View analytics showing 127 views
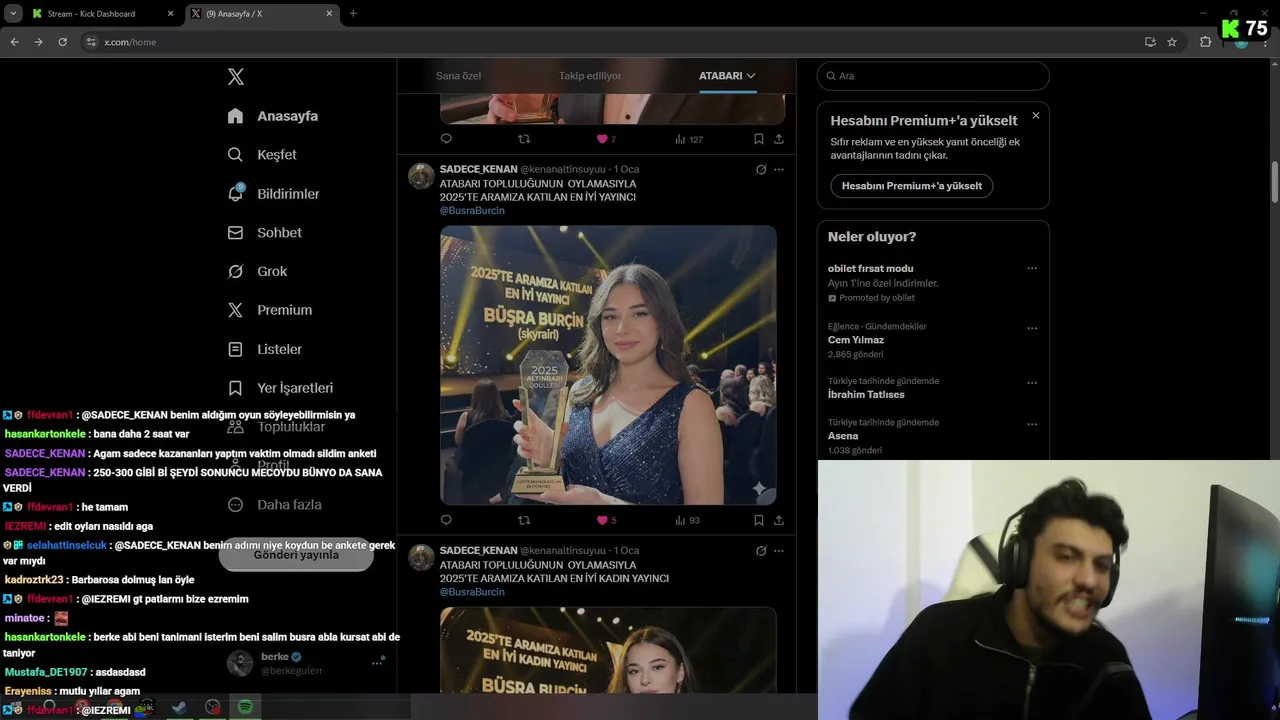Screen dimensions: 1280x720 (x=689, y=139)
